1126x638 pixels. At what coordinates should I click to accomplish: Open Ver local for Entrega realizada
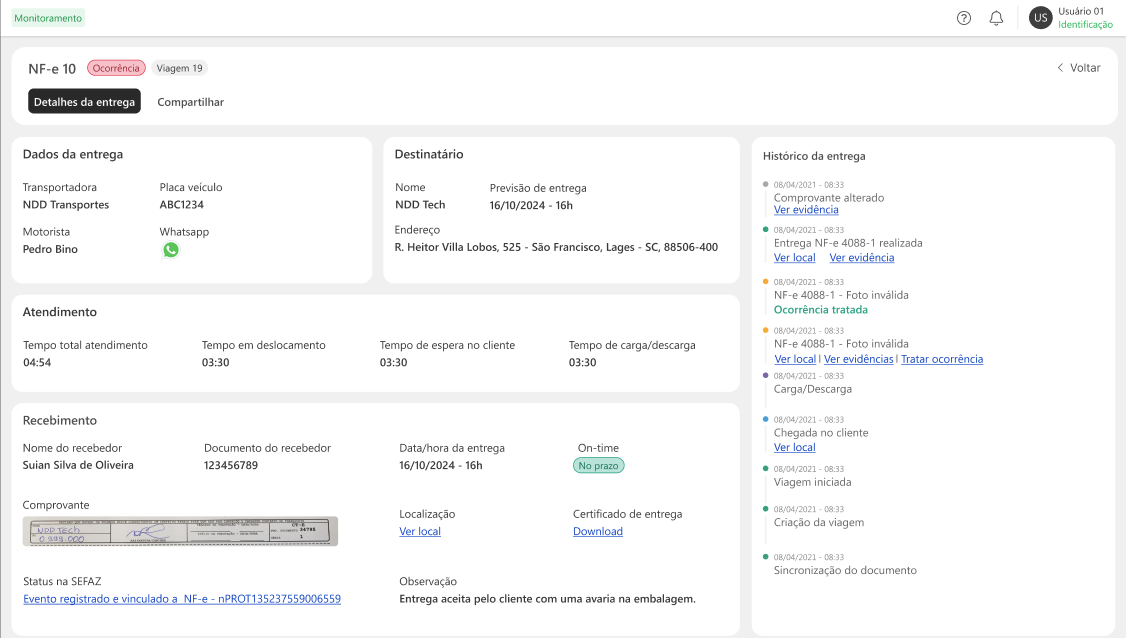(x=794, y=258)
